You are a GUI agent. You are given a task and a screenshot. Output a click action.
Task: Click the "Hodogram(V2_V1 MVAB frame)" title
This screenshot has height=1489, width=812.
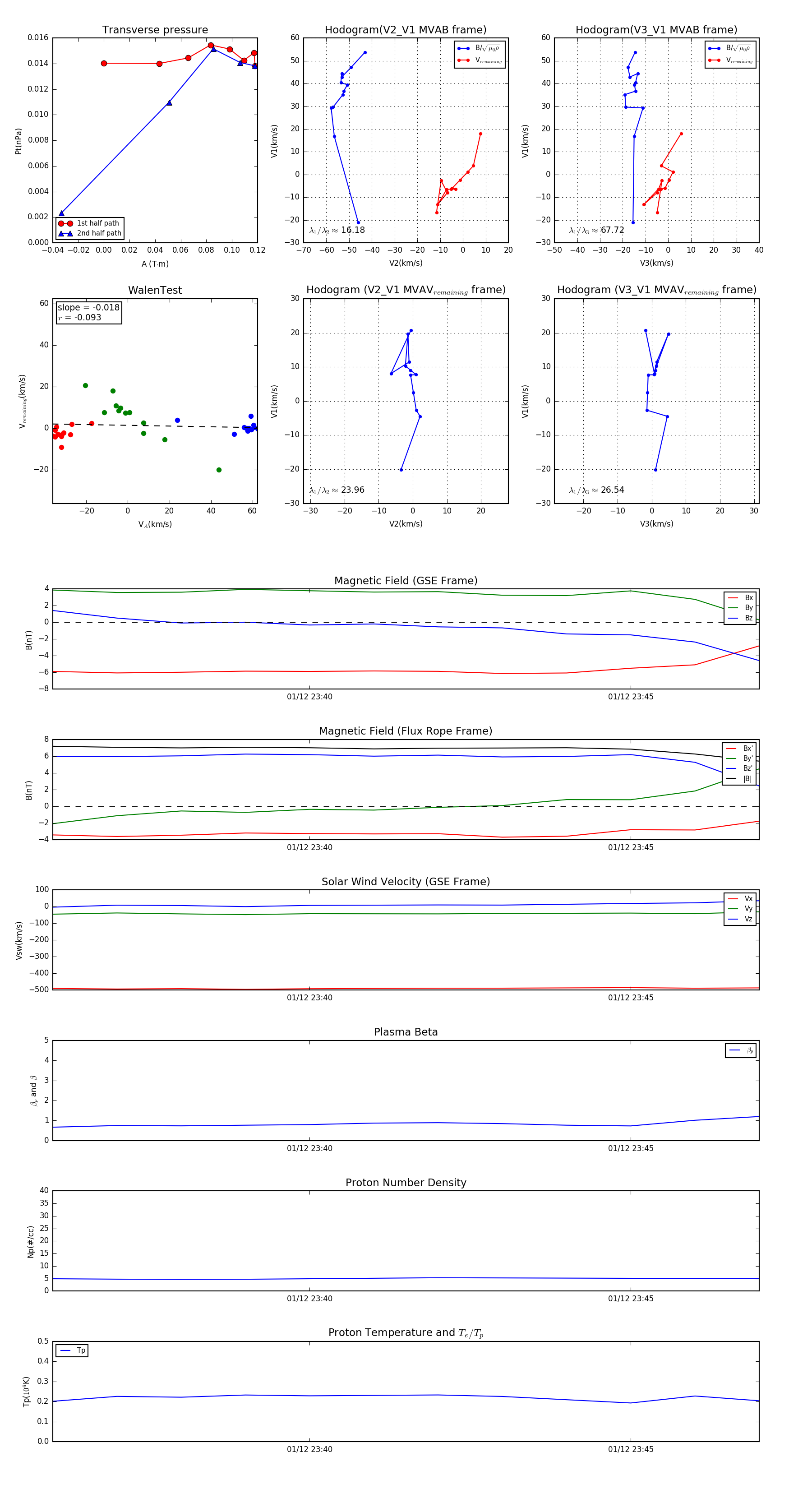pyautogui.click(x=405, y=30)
